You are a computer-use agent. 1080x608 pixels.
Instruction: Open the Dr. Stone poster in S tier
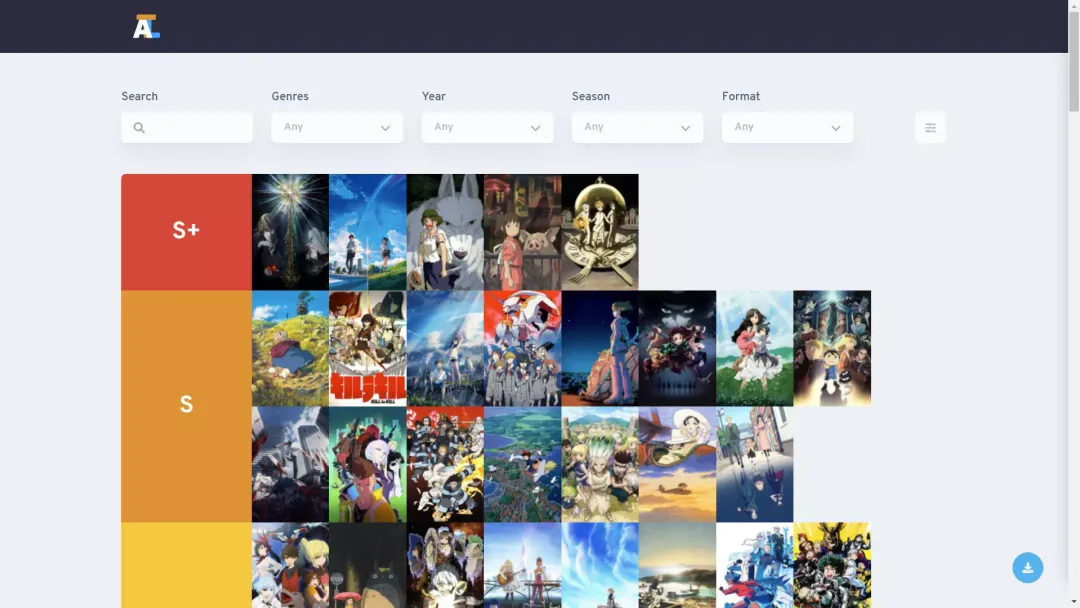pos(600,464)
